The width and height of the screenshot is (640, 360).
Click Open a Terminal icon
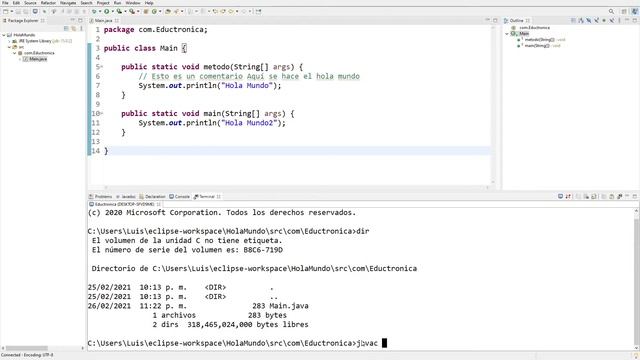pos(560,197)
